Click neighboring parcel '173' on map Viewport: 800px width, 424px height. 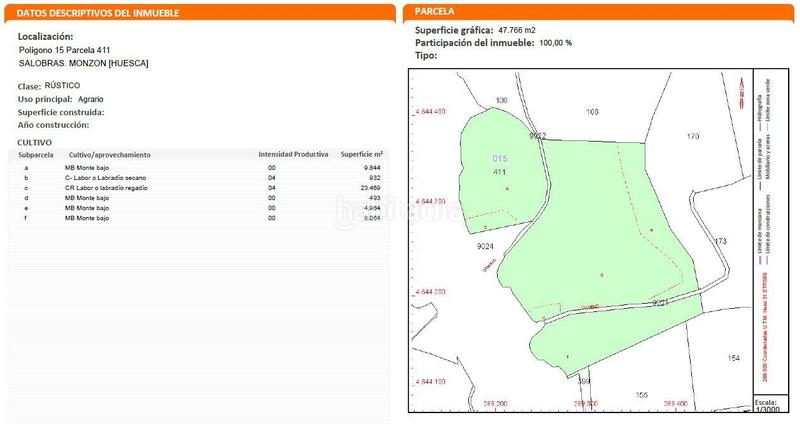pyautogui.click(x=720, y=241)
